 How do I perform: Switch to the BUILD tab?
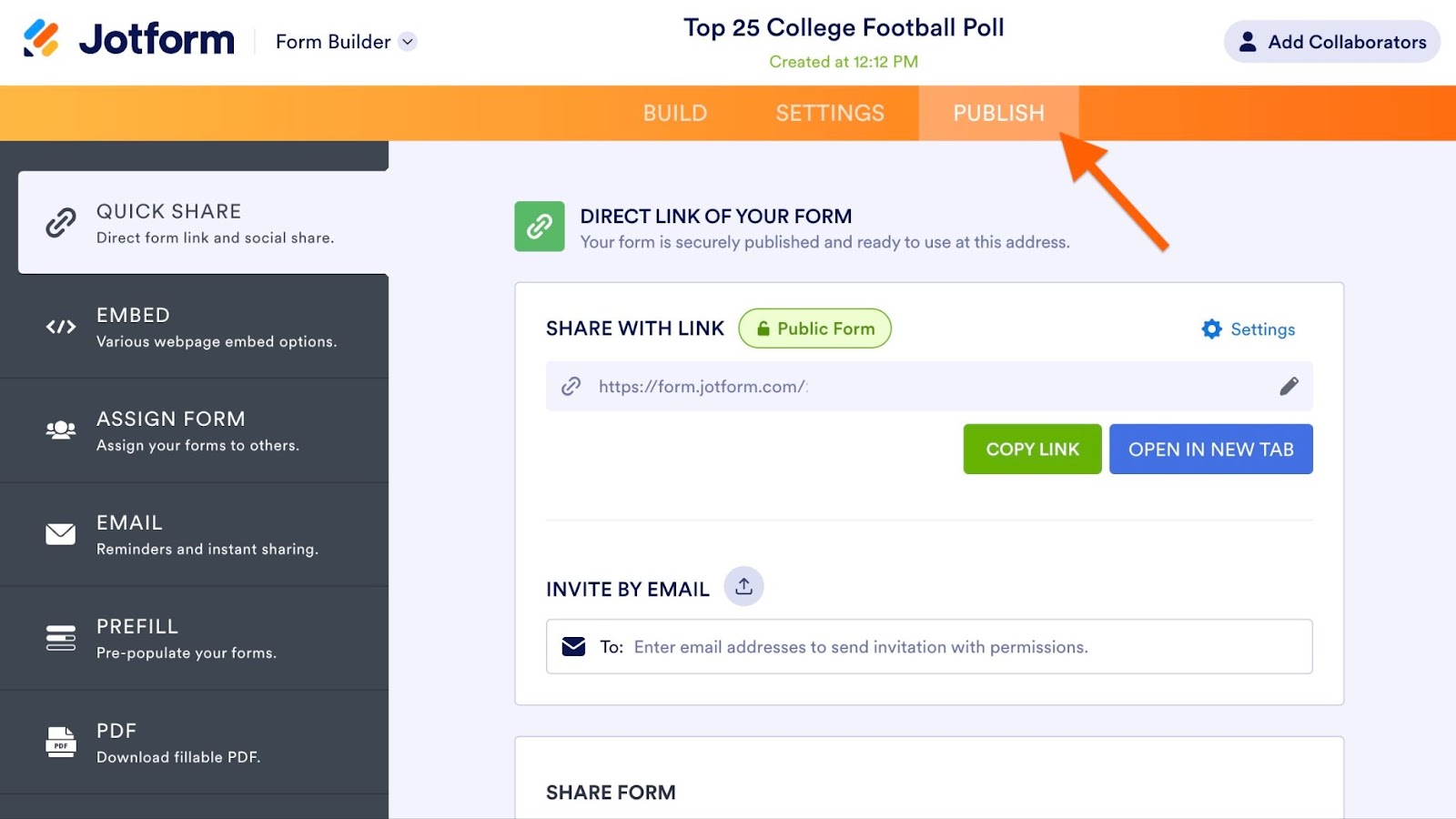[674, 113]
